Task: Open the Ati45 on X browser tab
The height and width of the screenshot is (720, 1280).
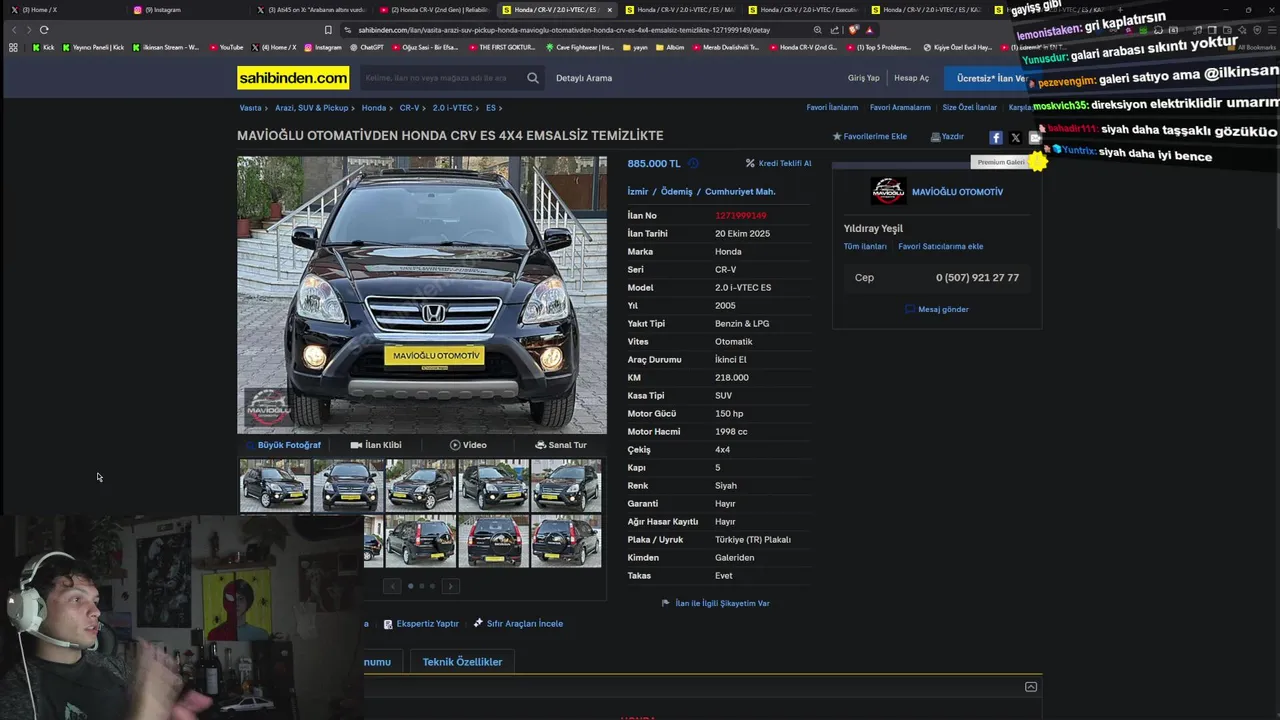Action: tap(311, 10)
